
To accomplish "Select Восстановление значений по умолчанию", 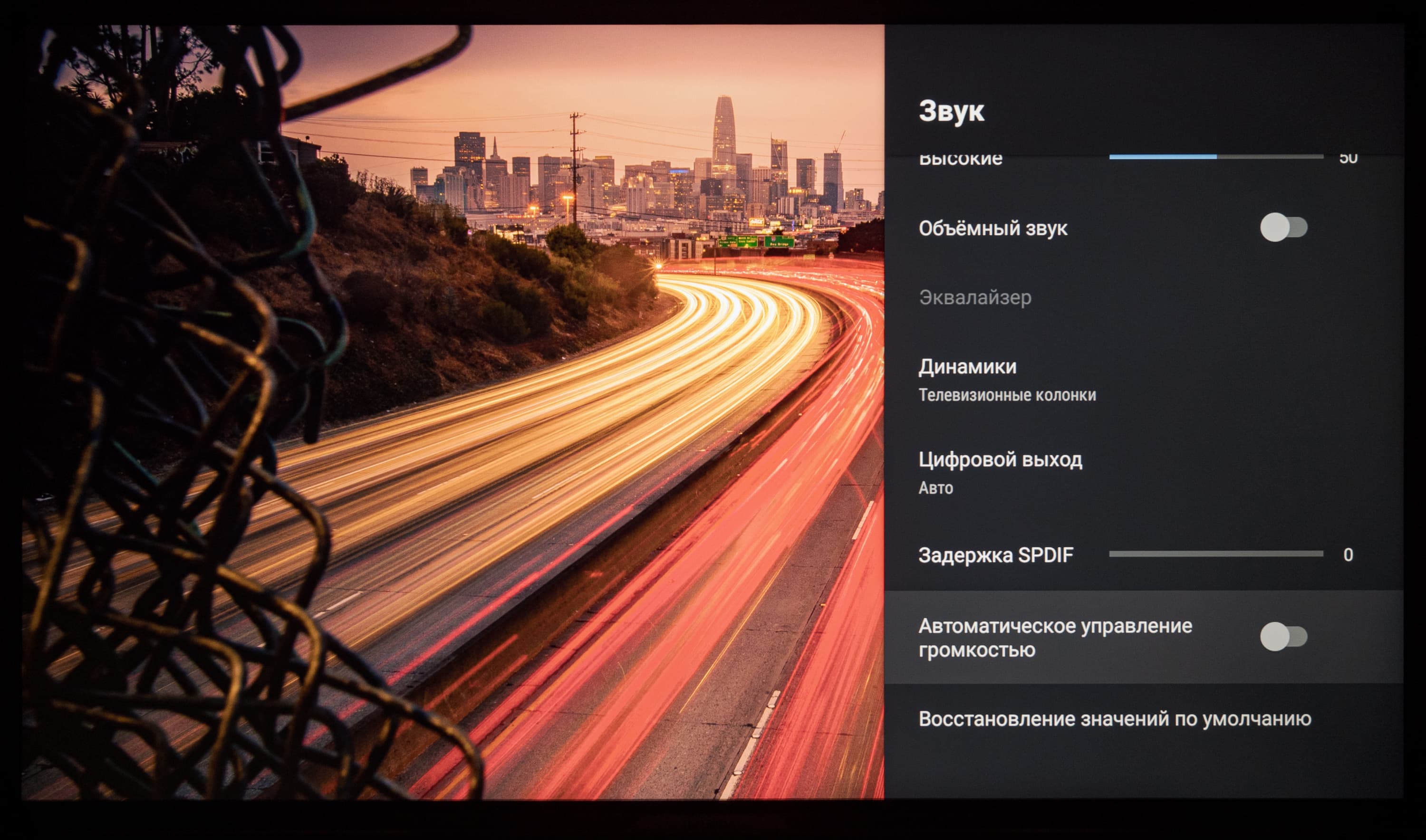I will tap(1115, 719).
